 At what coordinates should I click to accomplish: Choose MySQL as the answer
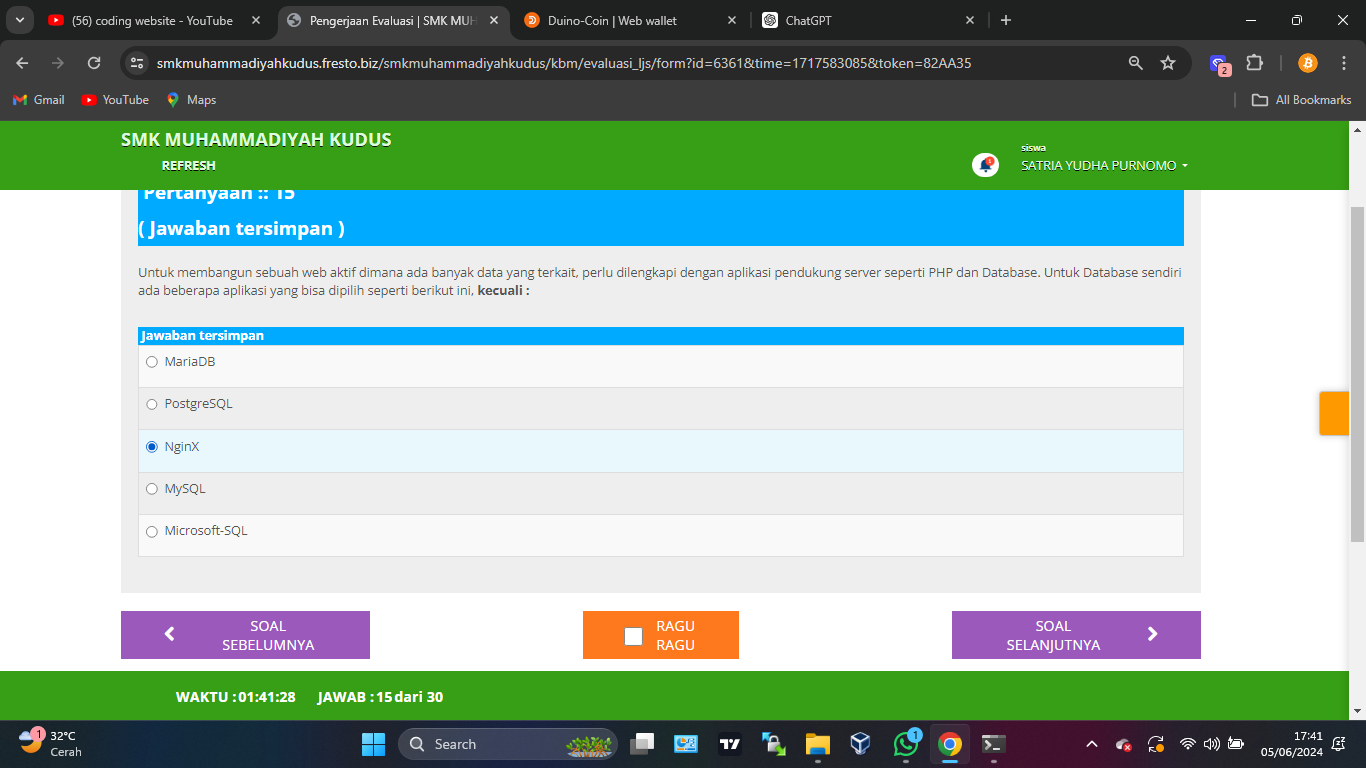click(x=152, y=489)
